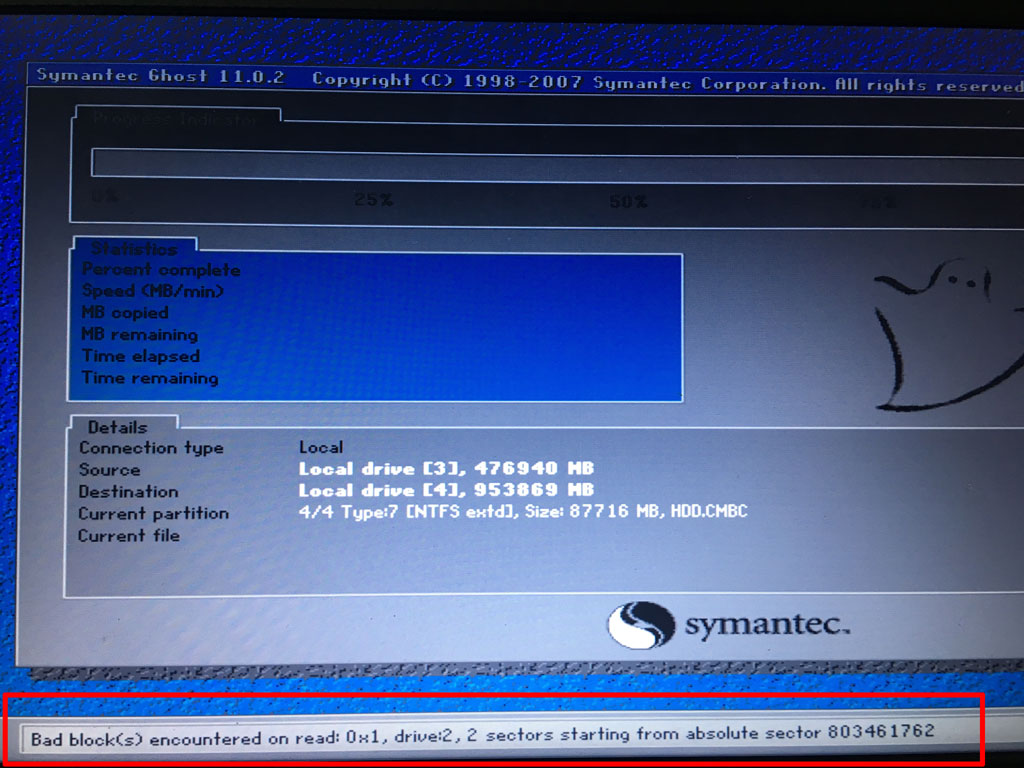
Task: Click the connection type value "Local"
Action: (x=321, y=447)
